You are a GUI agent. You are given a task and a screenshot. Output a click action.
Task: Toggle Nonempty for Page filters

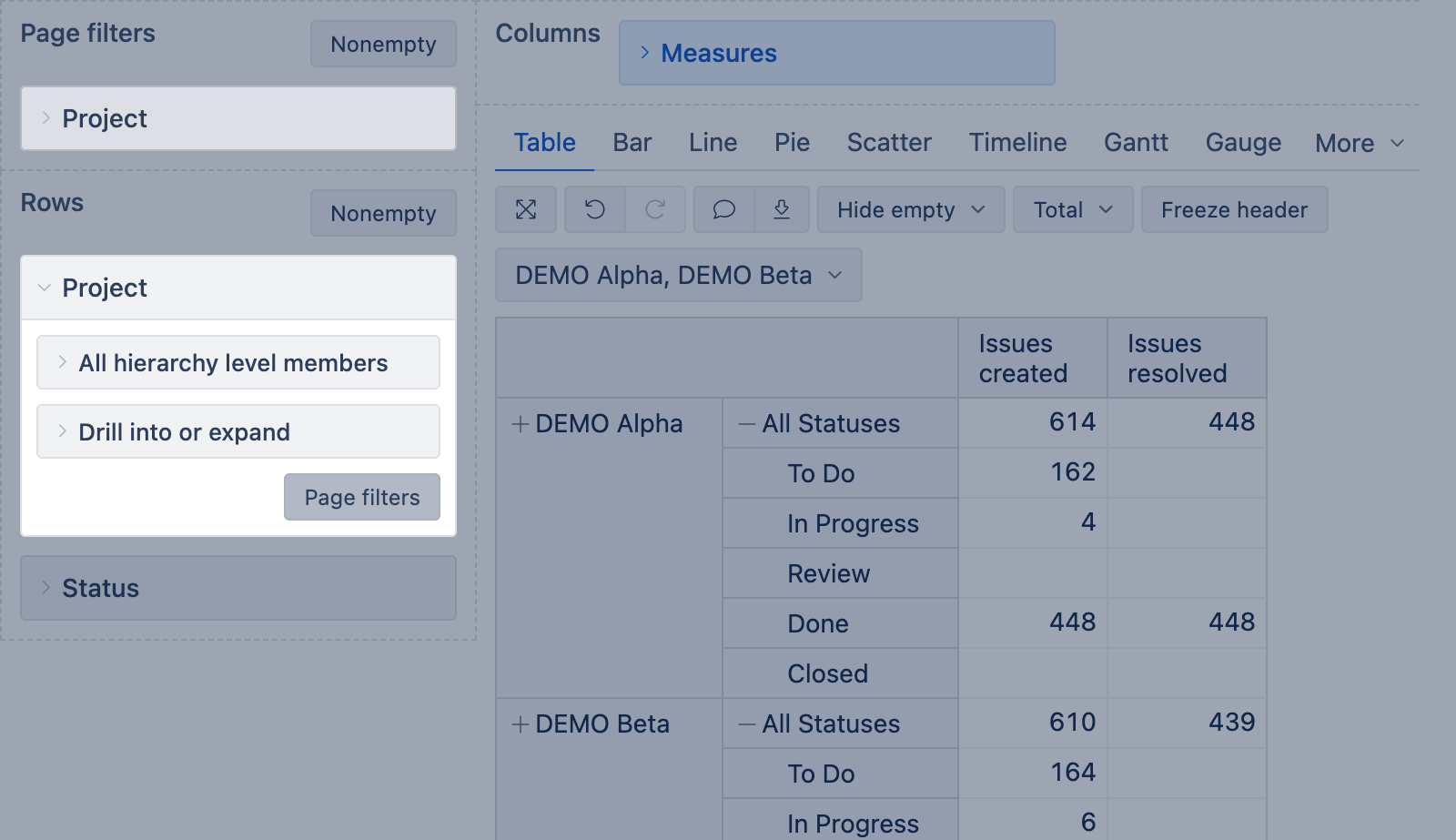(383, 45)
